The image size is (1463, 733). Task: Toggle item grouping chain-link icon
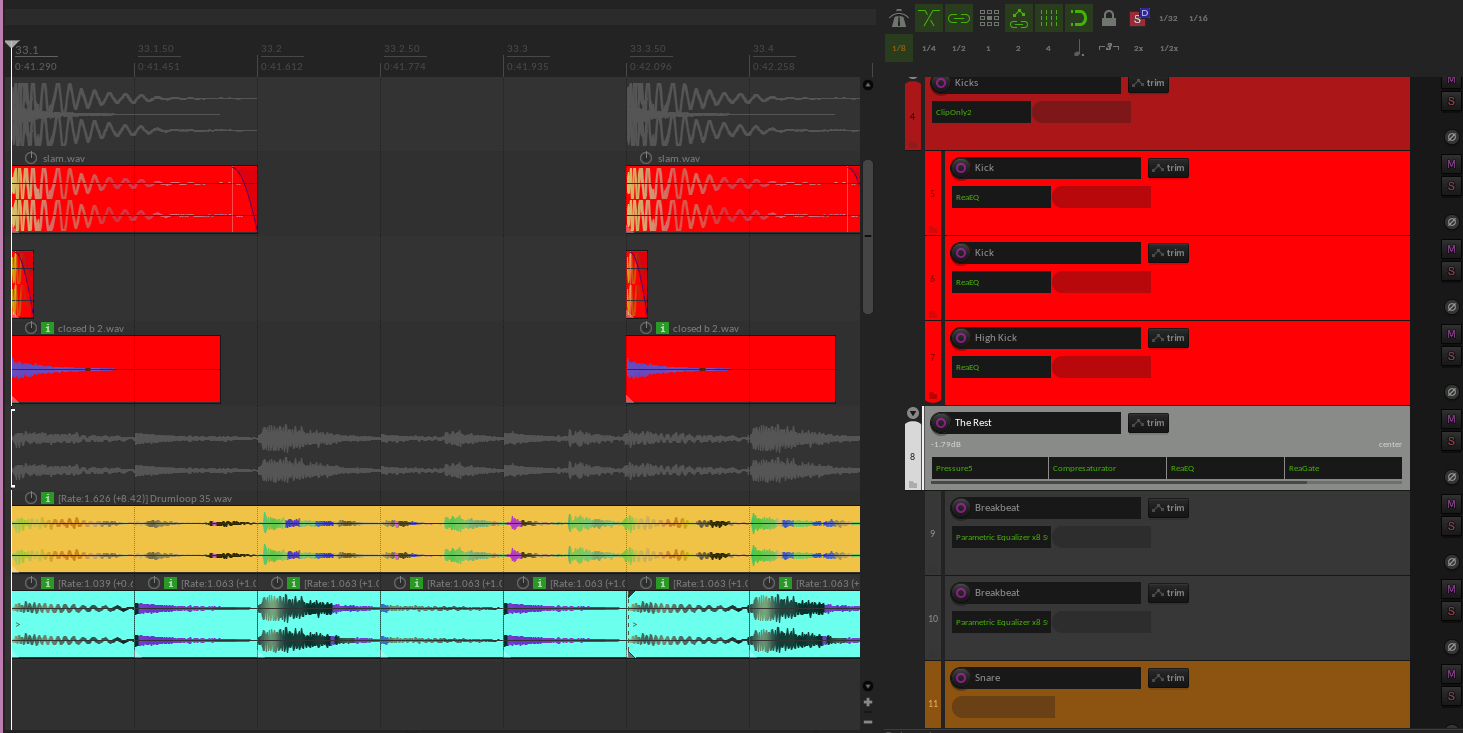(x=959, y=18)
